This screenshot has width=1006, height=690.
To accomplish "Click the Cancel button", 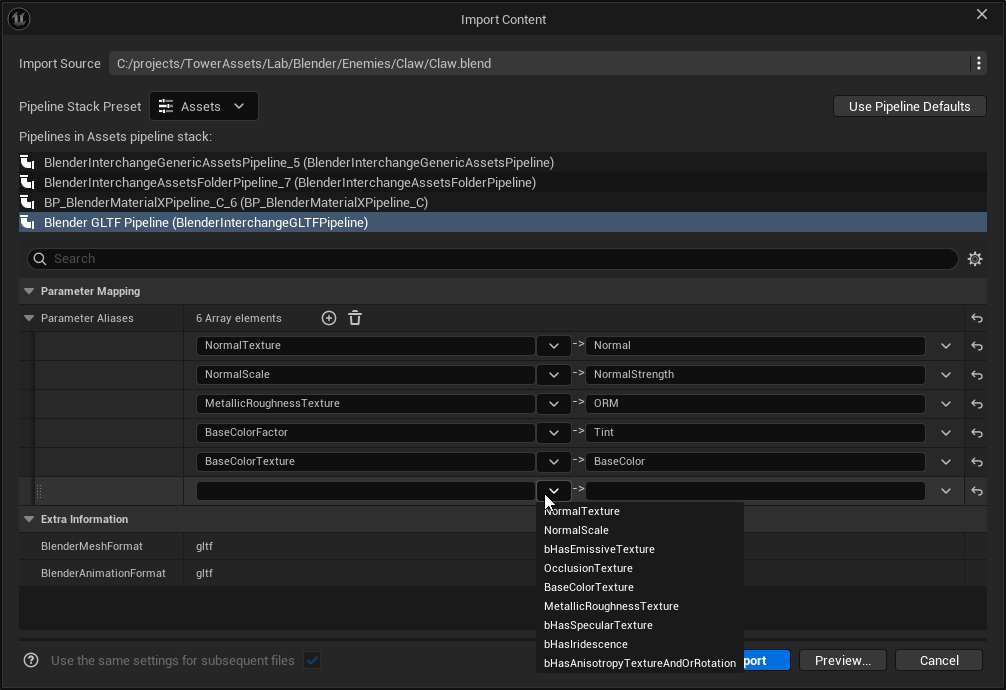I will click(x=937, y=660).
